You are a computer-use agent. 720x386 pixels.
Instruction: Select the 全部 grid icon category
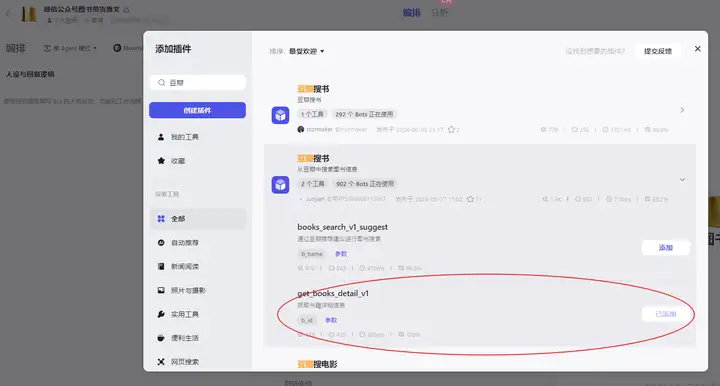tap(161, 218)
